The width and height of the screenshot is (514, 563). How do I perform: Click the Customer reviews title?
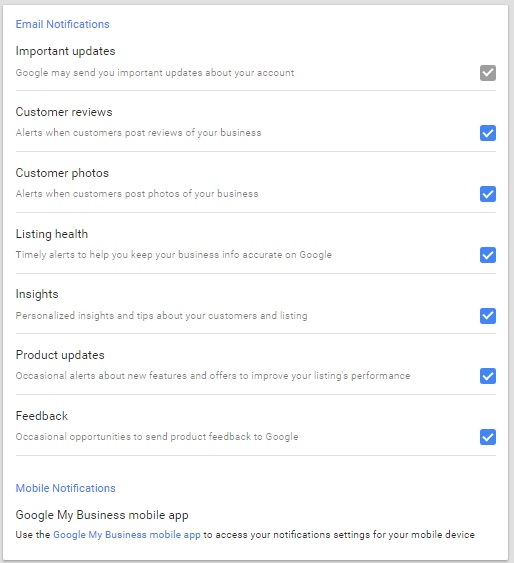coord(64,112)
